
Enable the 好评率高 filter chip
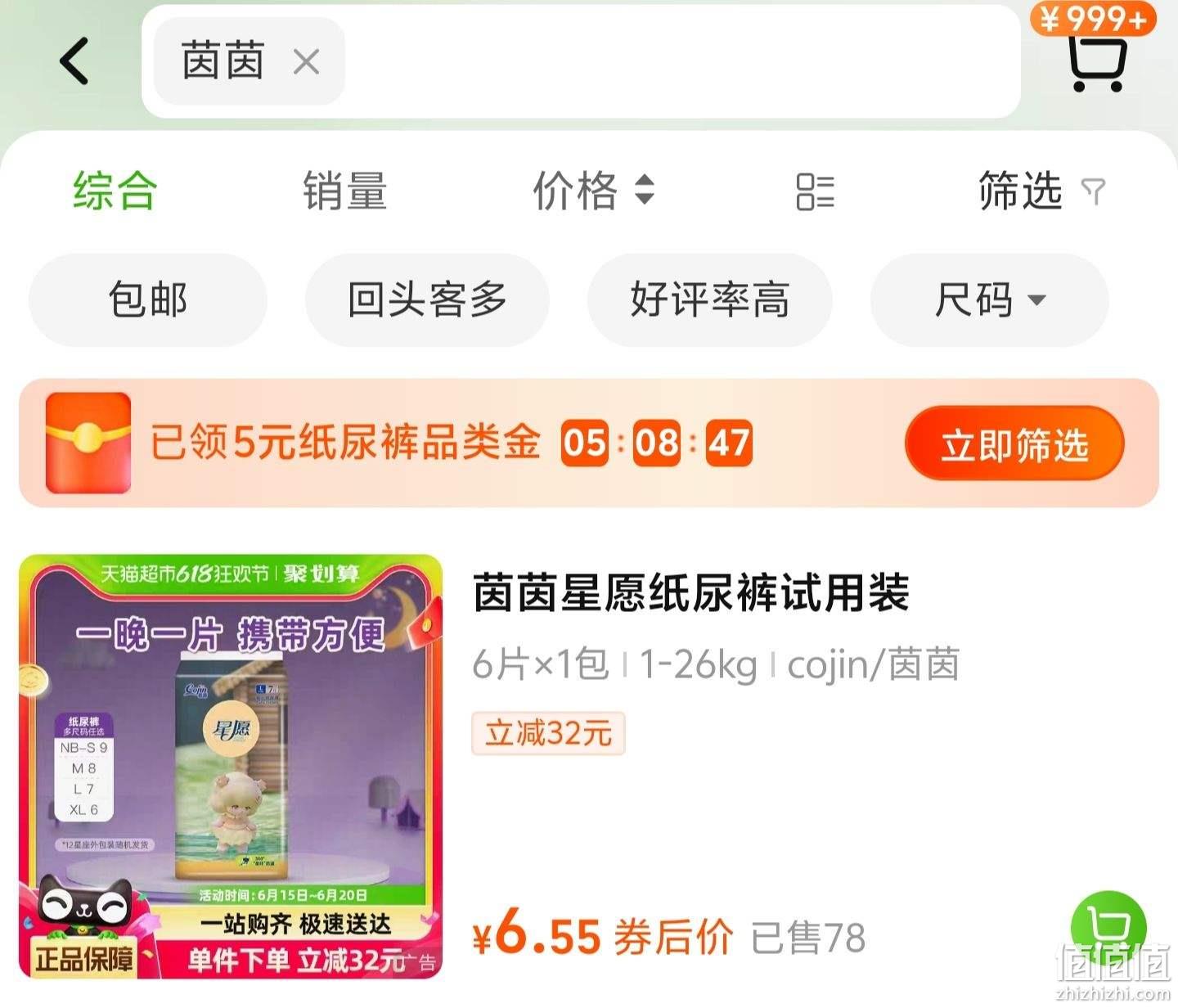(709, 299)
